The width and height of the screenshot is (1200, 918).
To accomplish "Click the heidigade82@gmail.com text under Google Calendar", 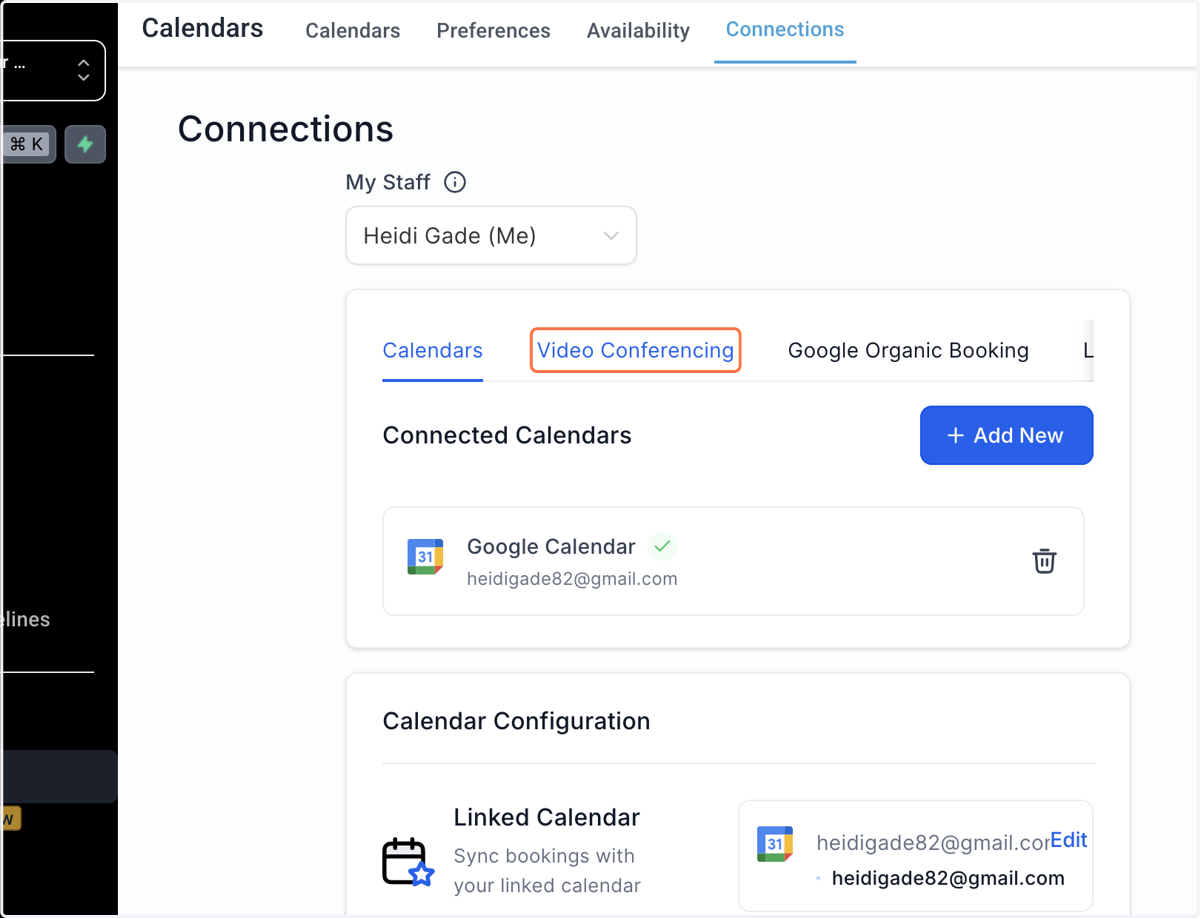I will click(x=572, y=579).
